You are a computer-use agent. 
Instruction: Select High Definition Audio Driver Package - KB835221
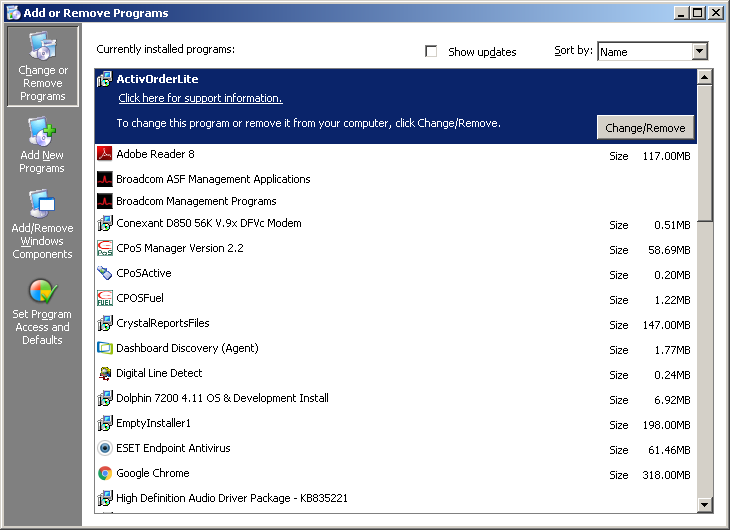coord(395,499)
